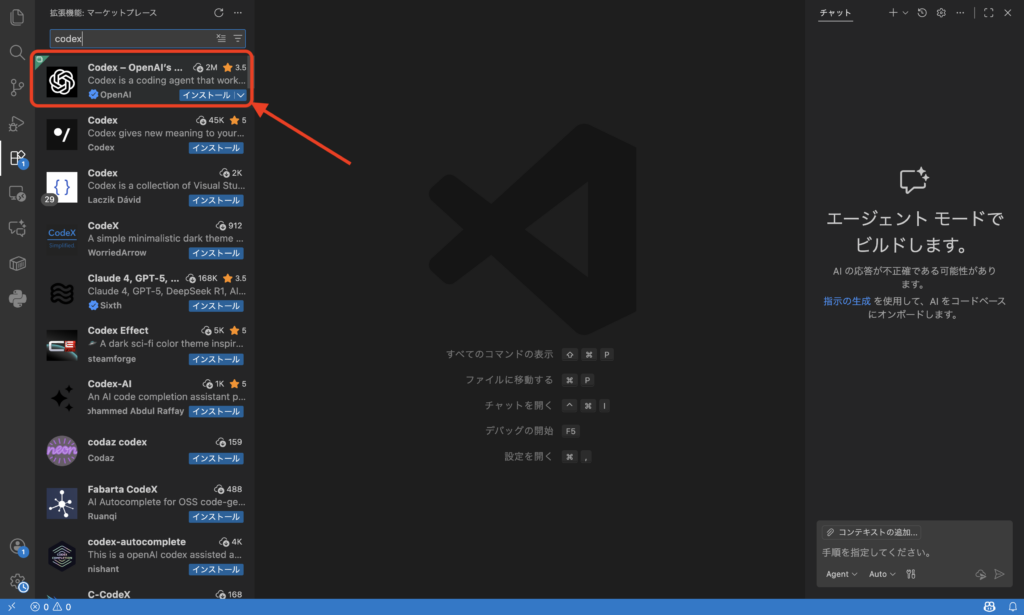
Task: Expand install options arrow for Codex OpenAI
Action: [x=240, y=95]
